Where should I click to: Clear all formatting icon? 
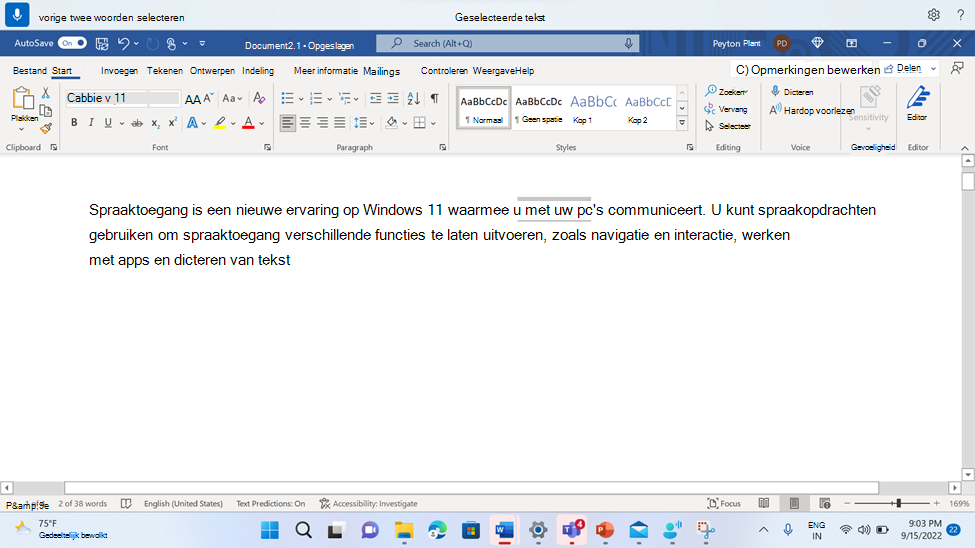pos(259,98)
